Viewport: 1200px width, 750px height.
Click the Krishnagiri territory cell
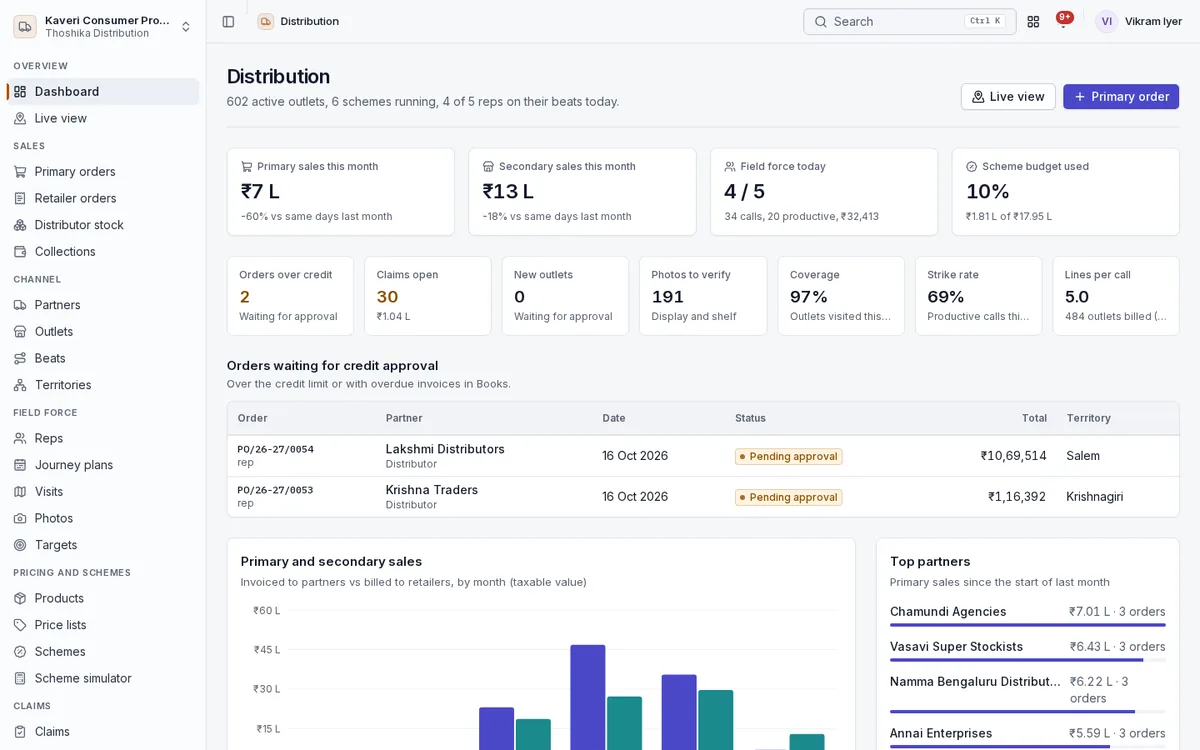click(x=1095, y=497)
